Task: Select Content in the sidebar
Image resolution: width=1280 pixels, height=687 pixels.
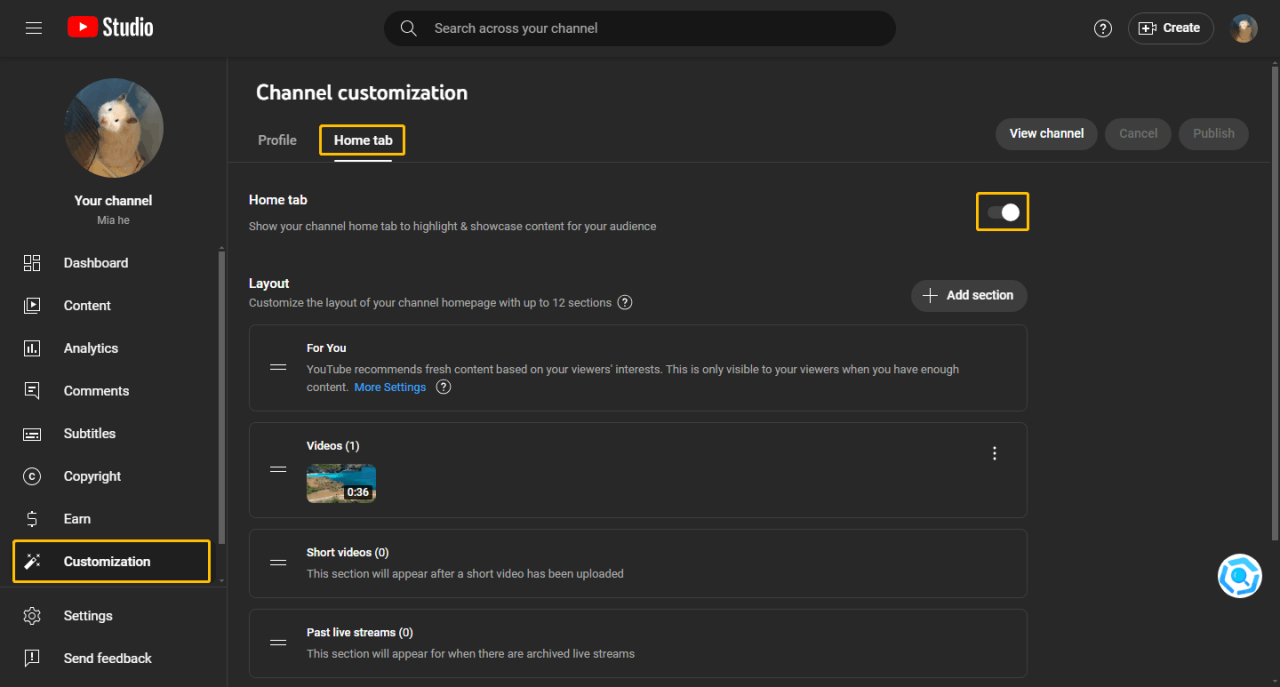Action: click(87, 305)
